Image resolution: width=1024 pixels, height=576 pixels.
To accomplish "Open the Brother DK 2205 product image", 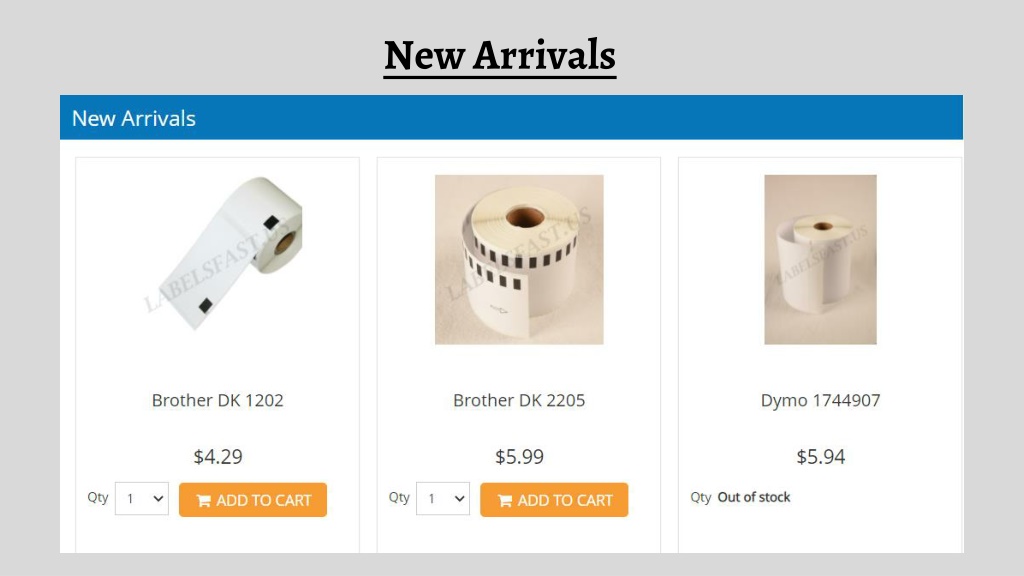I will coord(519,259).
